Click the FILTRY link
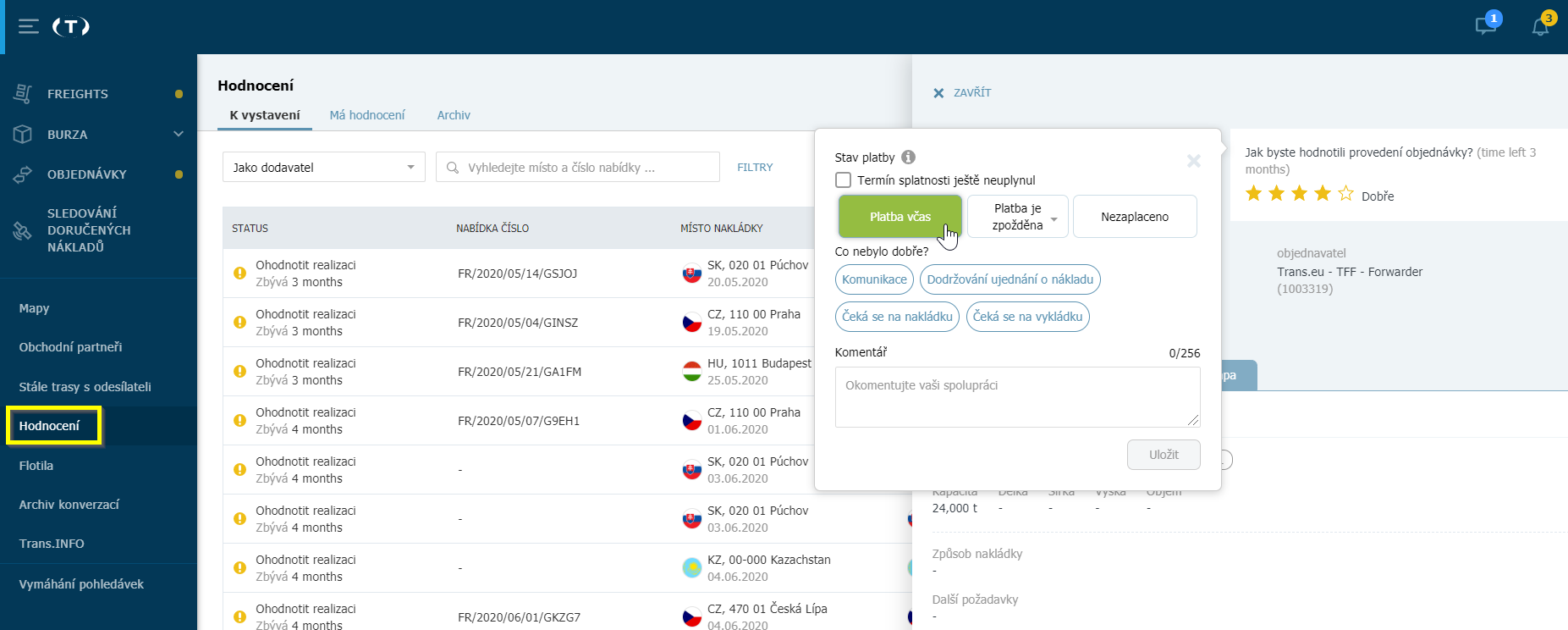The image size is (1568, 630). coord(755,168)
